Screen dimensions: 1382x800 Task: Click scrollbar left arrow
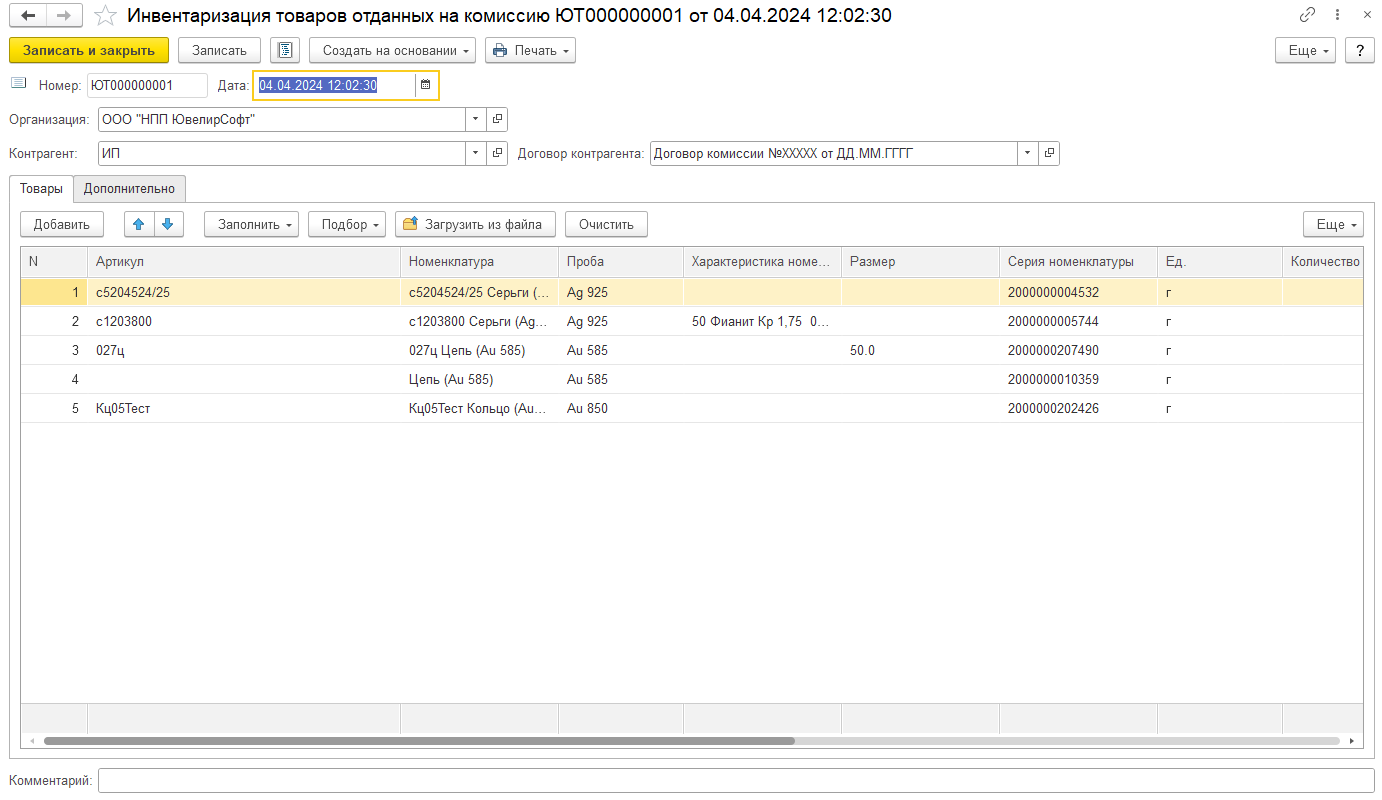point(32,741)
